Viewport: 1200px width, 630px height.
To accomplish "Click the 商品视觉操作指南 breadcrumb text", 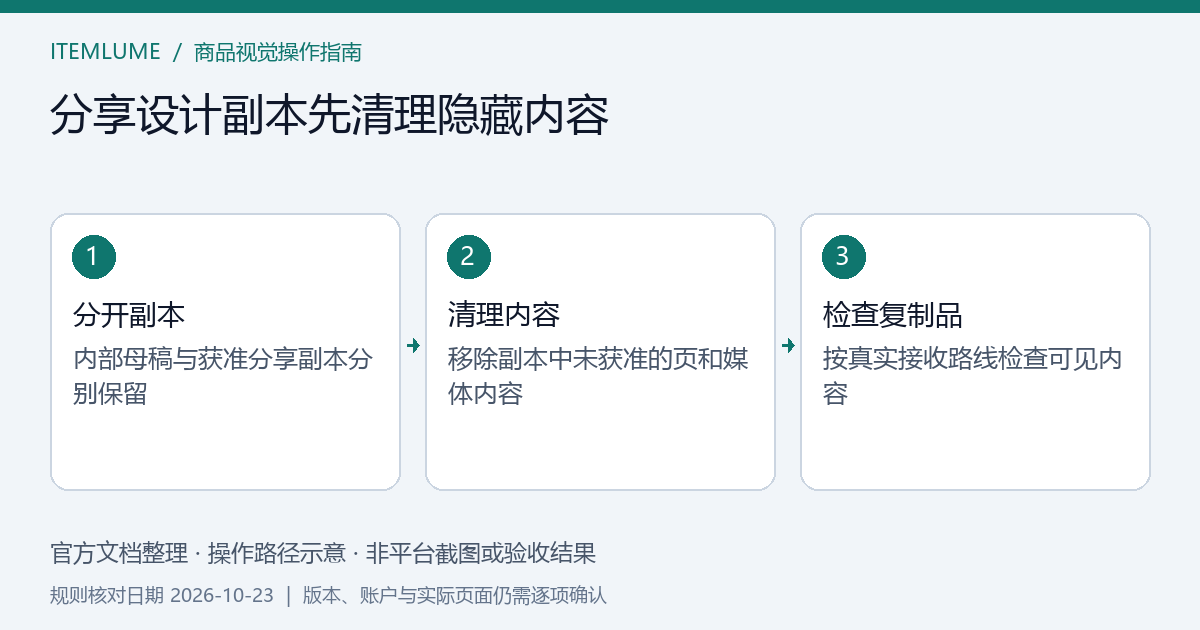I will (x=277, y=52).
